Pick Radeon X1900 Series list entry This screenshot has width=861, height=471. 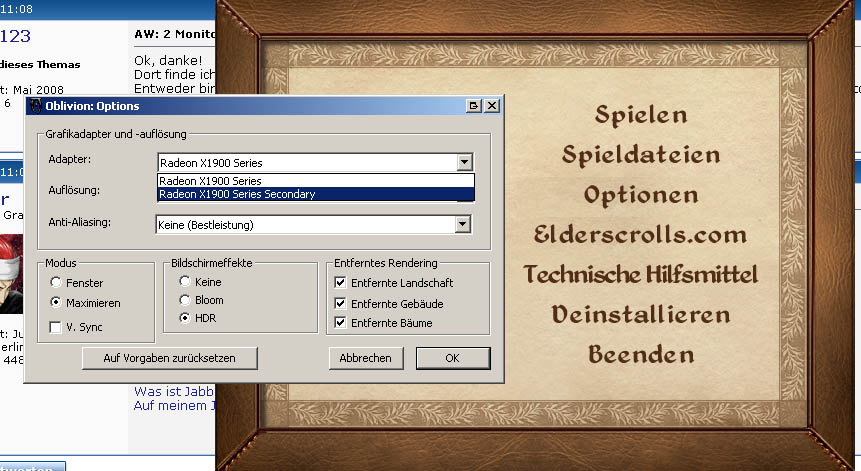pos(316,181)
